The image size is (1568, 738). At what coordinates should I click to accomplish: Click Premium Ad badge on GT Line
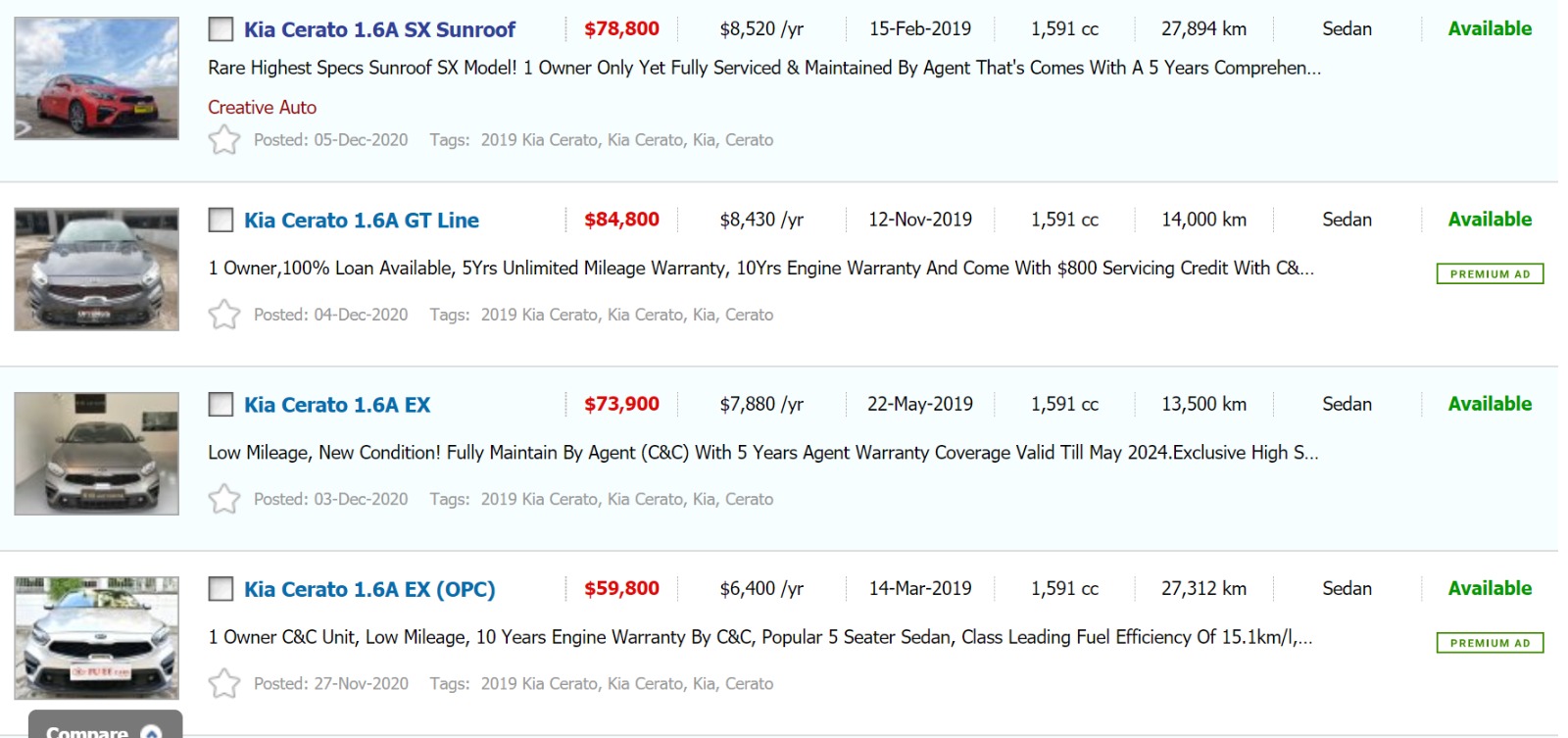point(1490,274)
